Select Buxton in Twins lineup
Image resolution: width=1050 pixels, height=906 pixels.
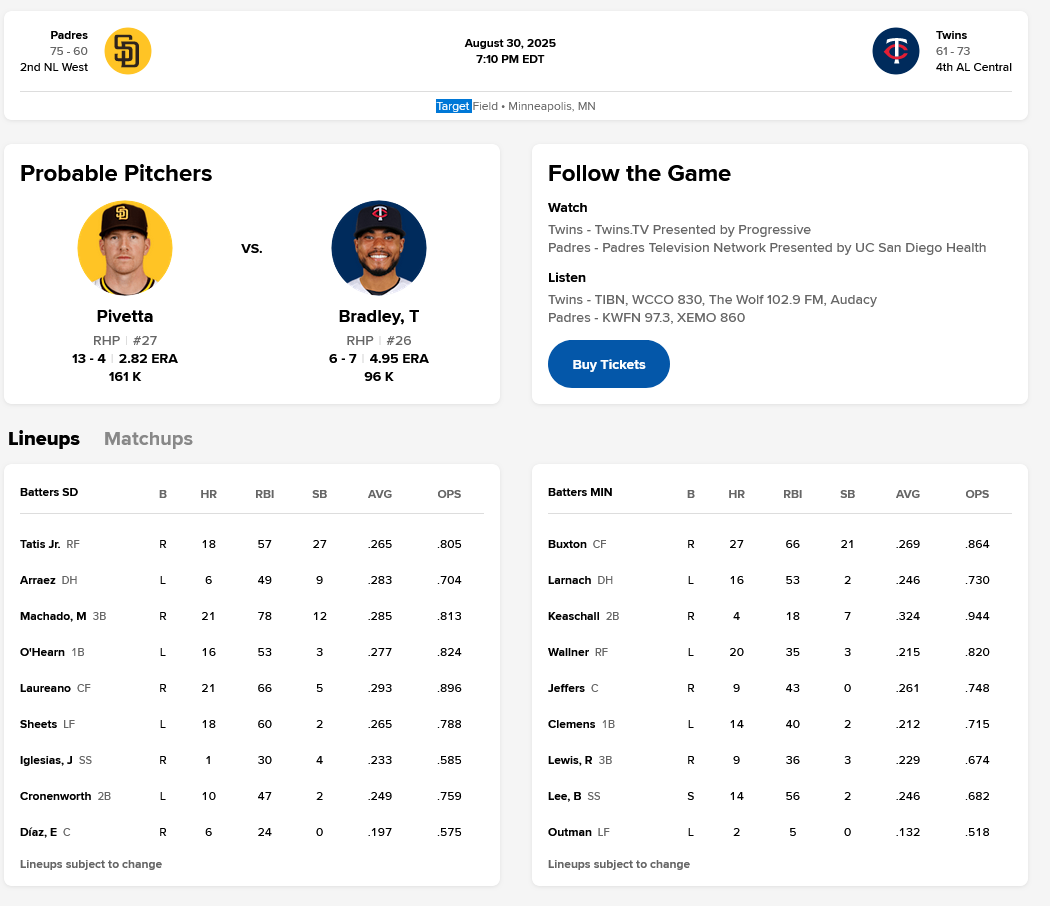click(567, 545)
